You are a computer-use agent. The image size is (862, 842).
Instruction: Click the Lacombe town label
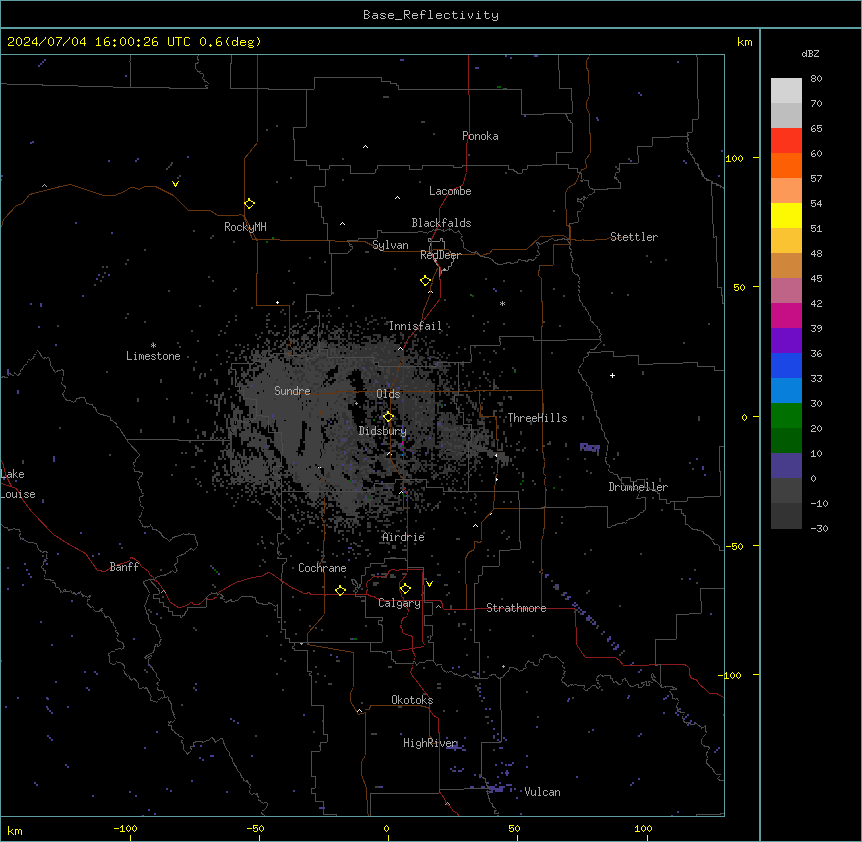450,191
